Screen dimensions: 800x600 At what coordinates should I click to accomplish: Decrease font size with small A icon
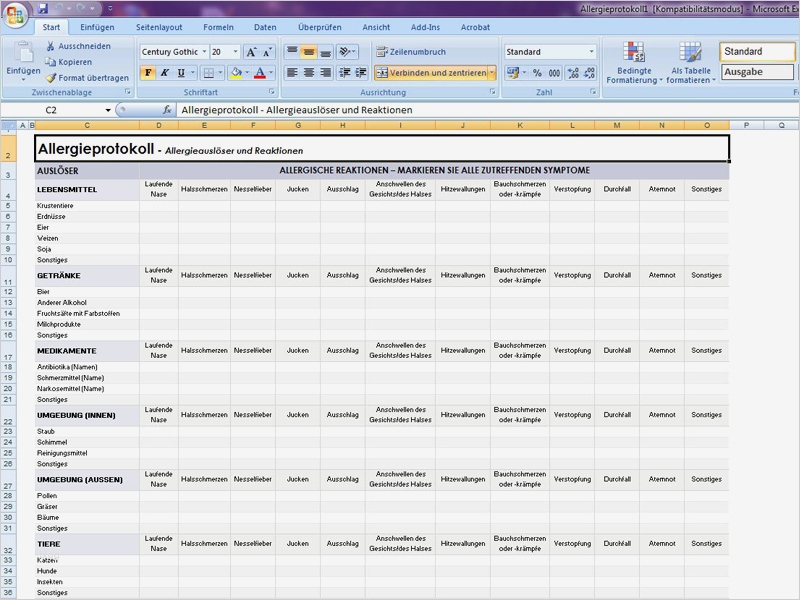[x=267, y=52]
